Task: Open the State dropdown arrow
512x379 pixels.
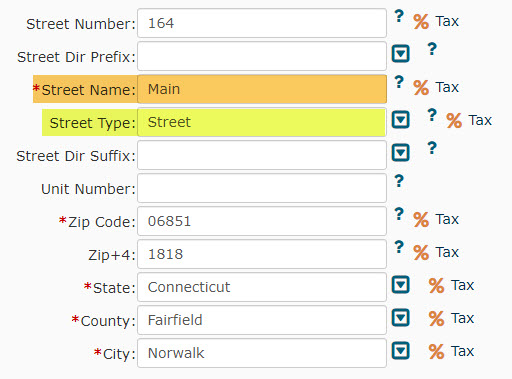Action: click(x=400, y=285)
